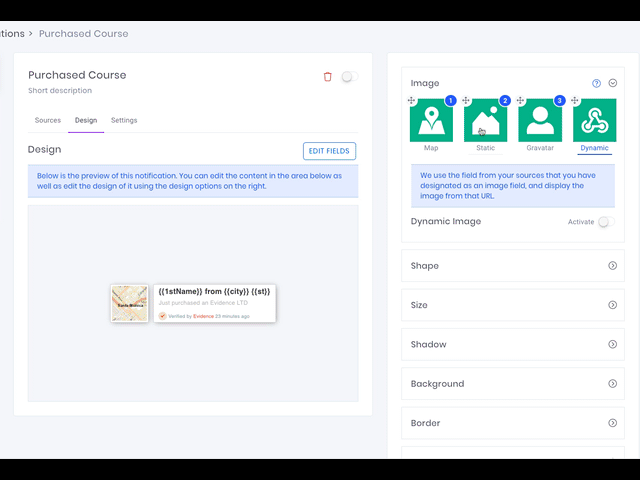
Task: Click the EDIT FIELDS button
Action: click(x=329, y=151)
